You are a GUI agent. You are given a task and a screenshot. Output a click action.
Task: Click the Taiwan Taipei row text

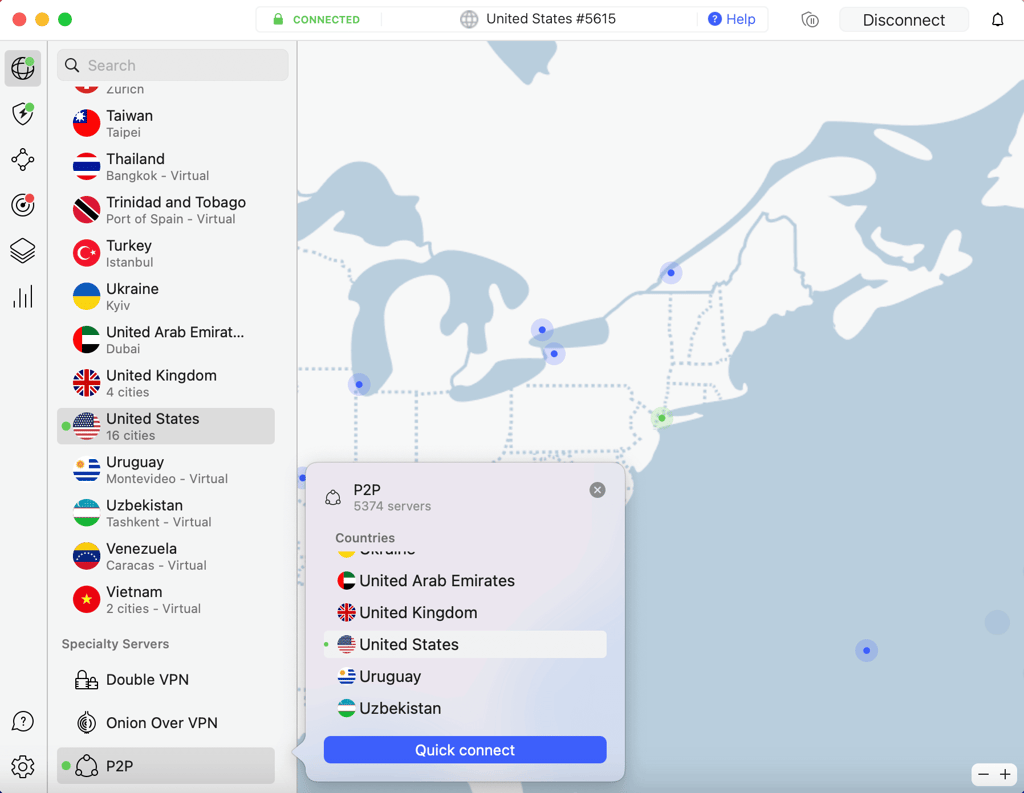click(130, 123)
